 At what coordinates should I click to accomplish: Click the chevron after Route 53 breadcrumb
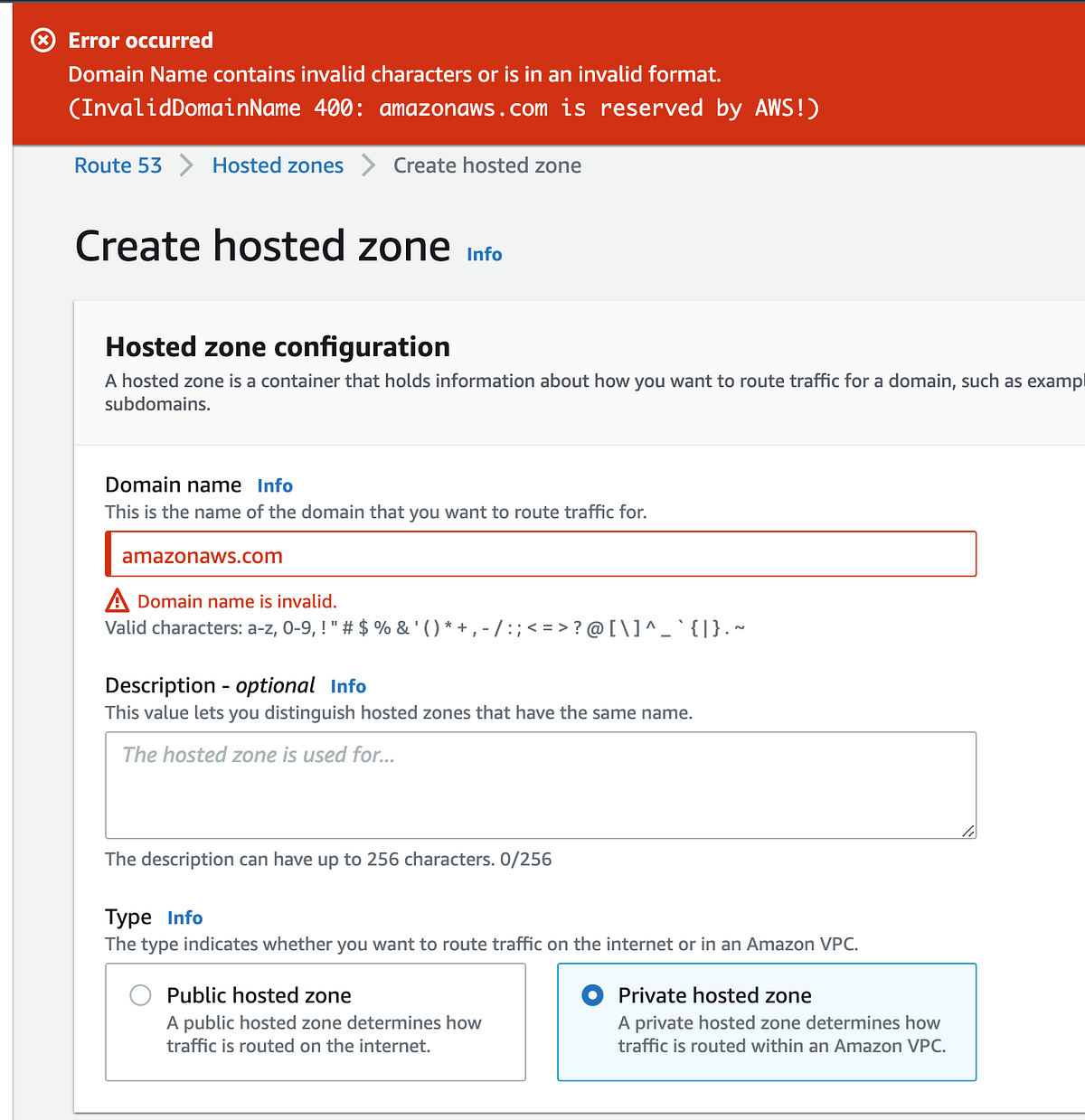(186, 165)
